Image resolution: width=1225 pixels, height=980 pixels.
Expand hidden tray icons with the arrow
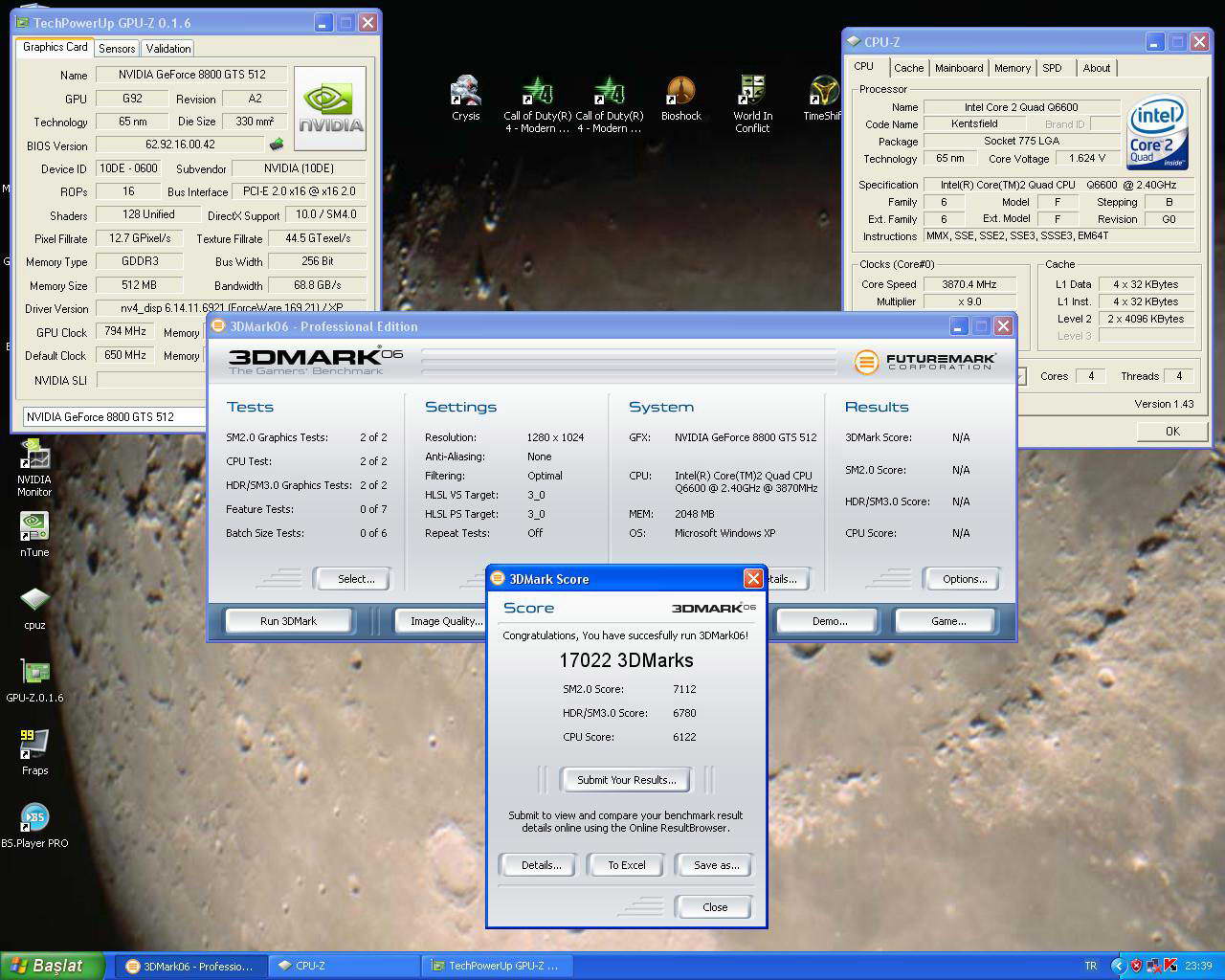(1118, 966)
